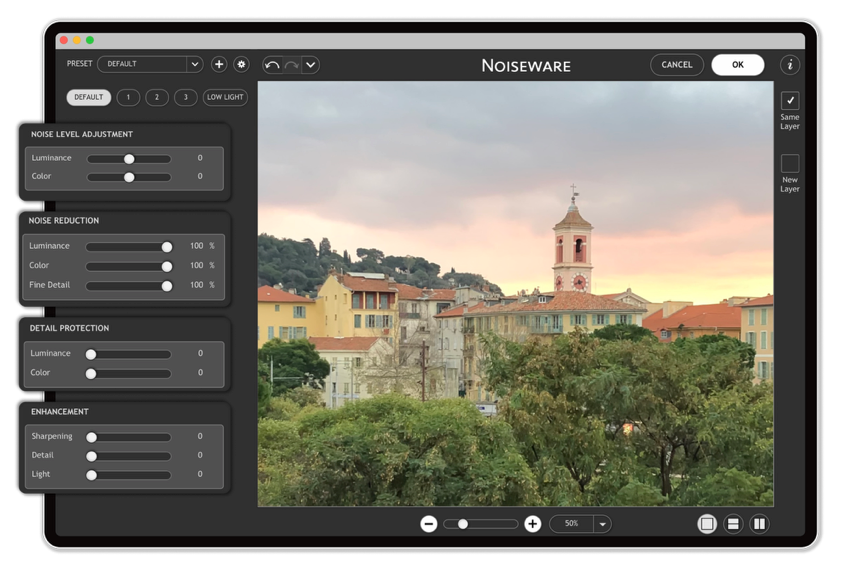The image size is (844, 584).
Task: Click the preview image of the town
Action: [x=515, y=294]
